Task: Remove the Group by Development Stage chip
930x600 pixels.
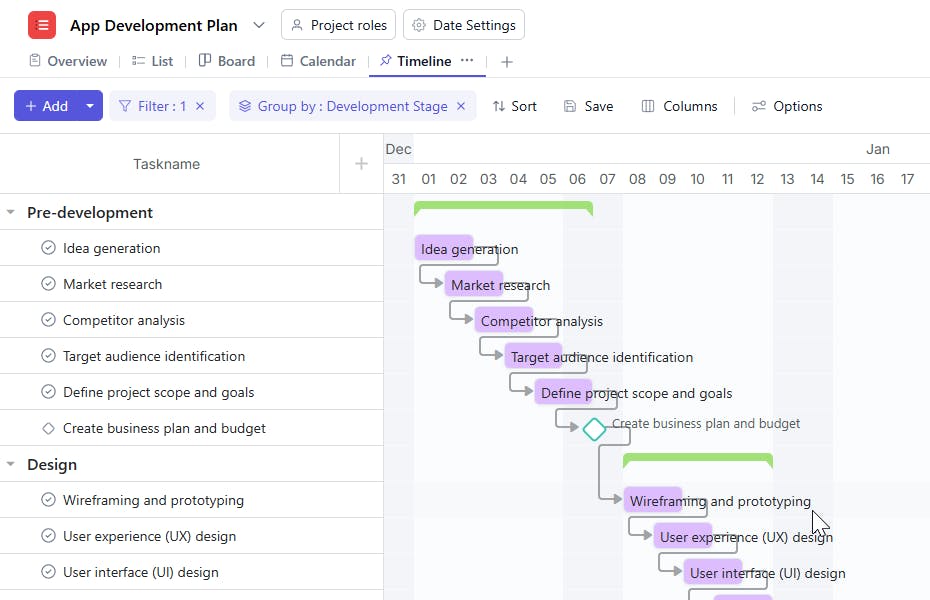Action: (461, 106)
